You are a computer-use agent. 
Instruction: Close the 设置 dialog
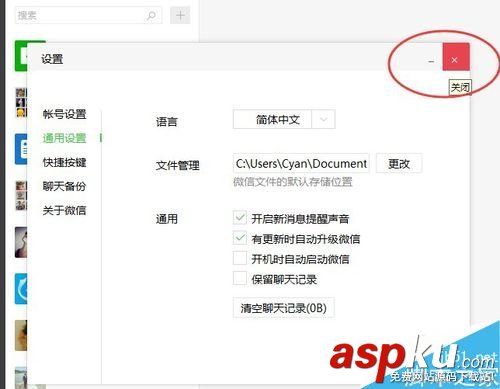[x=456, y=57]
